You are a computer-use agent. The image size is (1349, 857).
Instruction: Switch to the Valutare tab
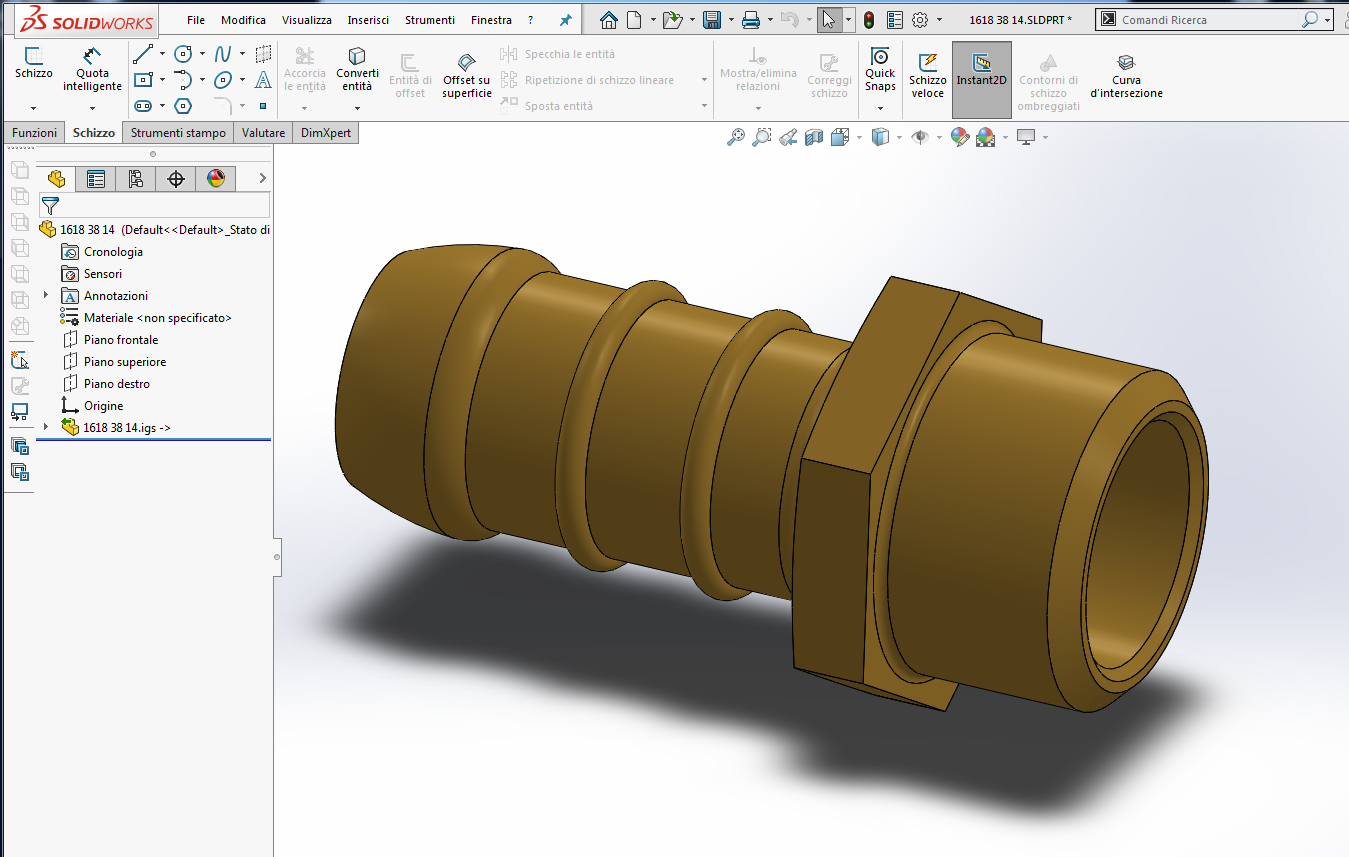coord(264,133)
